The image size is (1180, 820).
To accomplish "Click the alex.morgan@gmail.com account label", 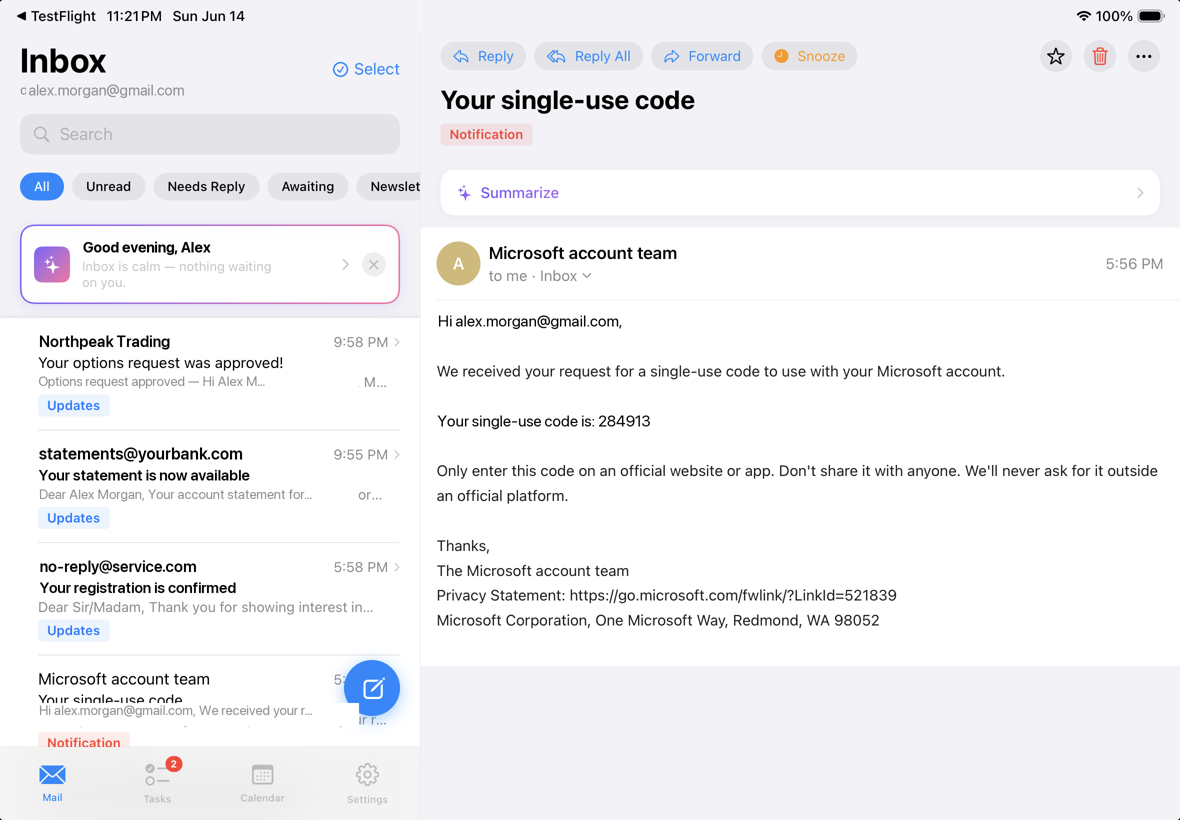I will [x=106, y=91].
